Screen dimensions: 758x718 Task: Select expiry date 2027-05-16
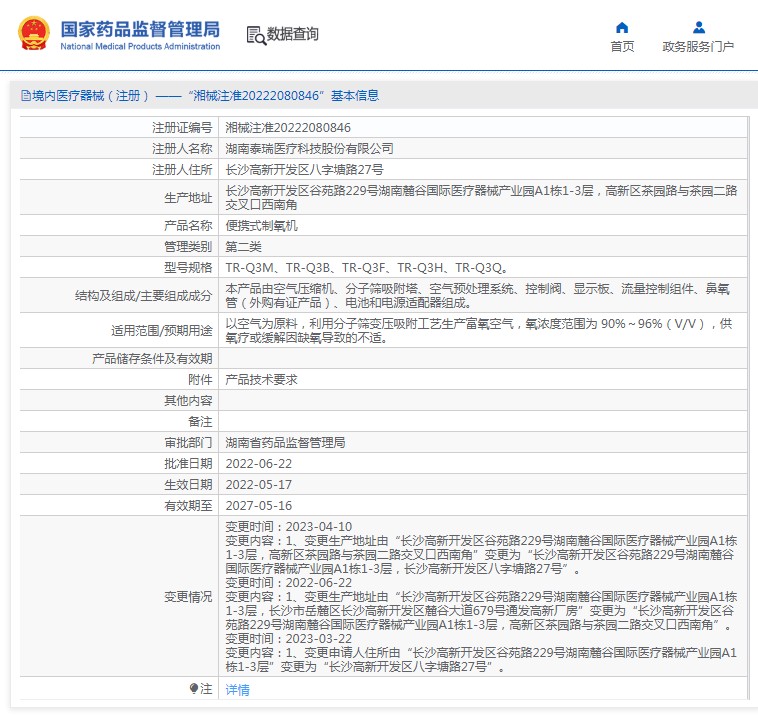pyautogui.click(x=259, y=506)
